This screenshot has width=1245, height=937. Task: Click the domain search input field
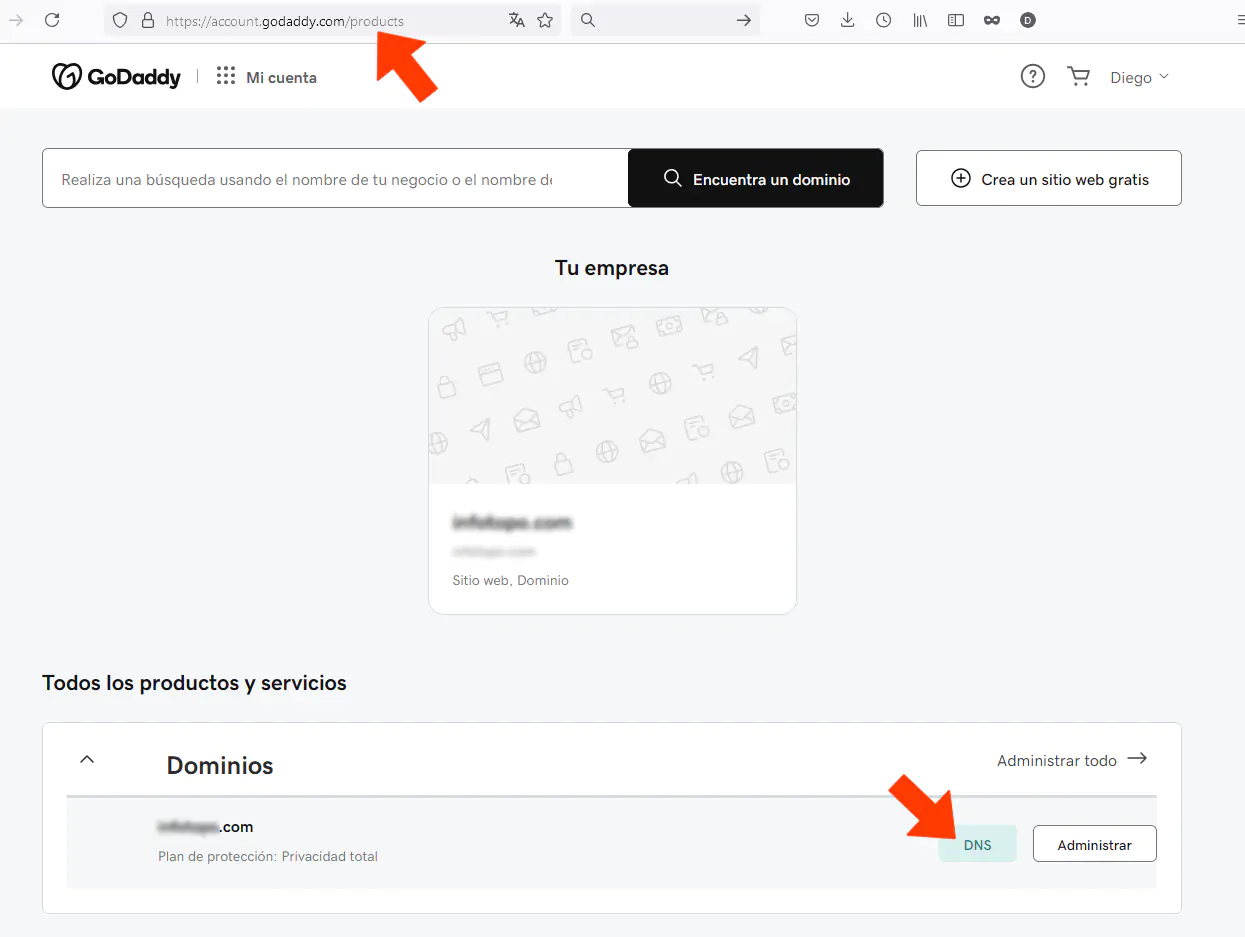[x=330, y=178]
